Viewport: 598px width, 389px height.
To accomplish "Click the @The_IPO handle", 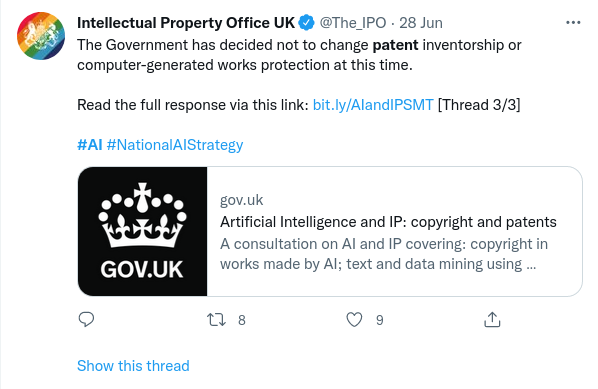I will click(353, 23).
